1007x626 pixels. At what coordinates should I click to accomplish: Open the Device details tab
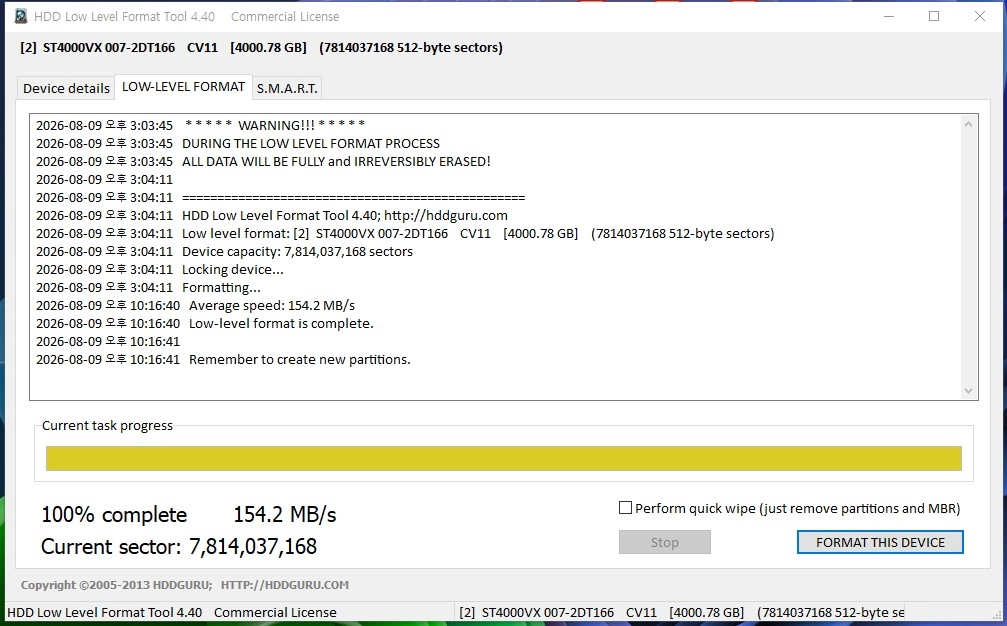point(66,88)
